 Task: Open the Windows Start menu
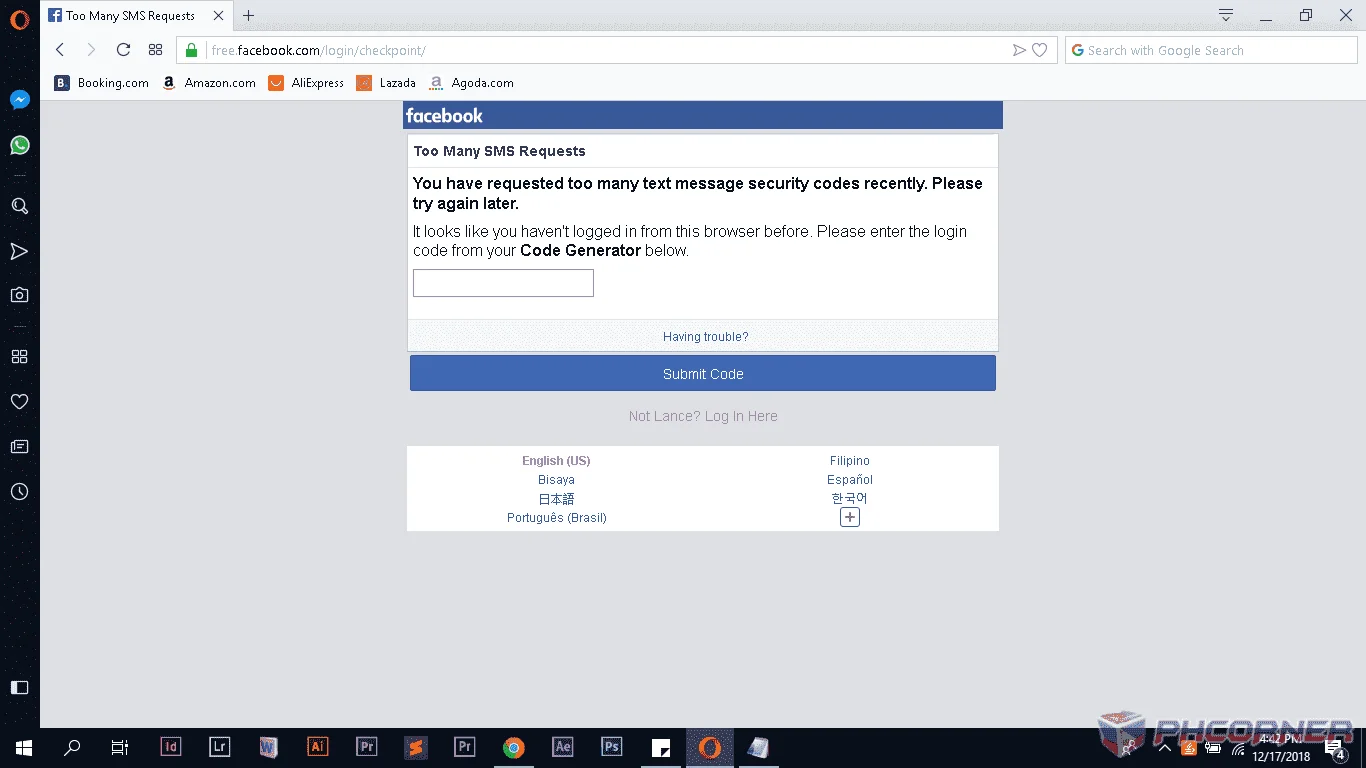[x=24, y=747]
